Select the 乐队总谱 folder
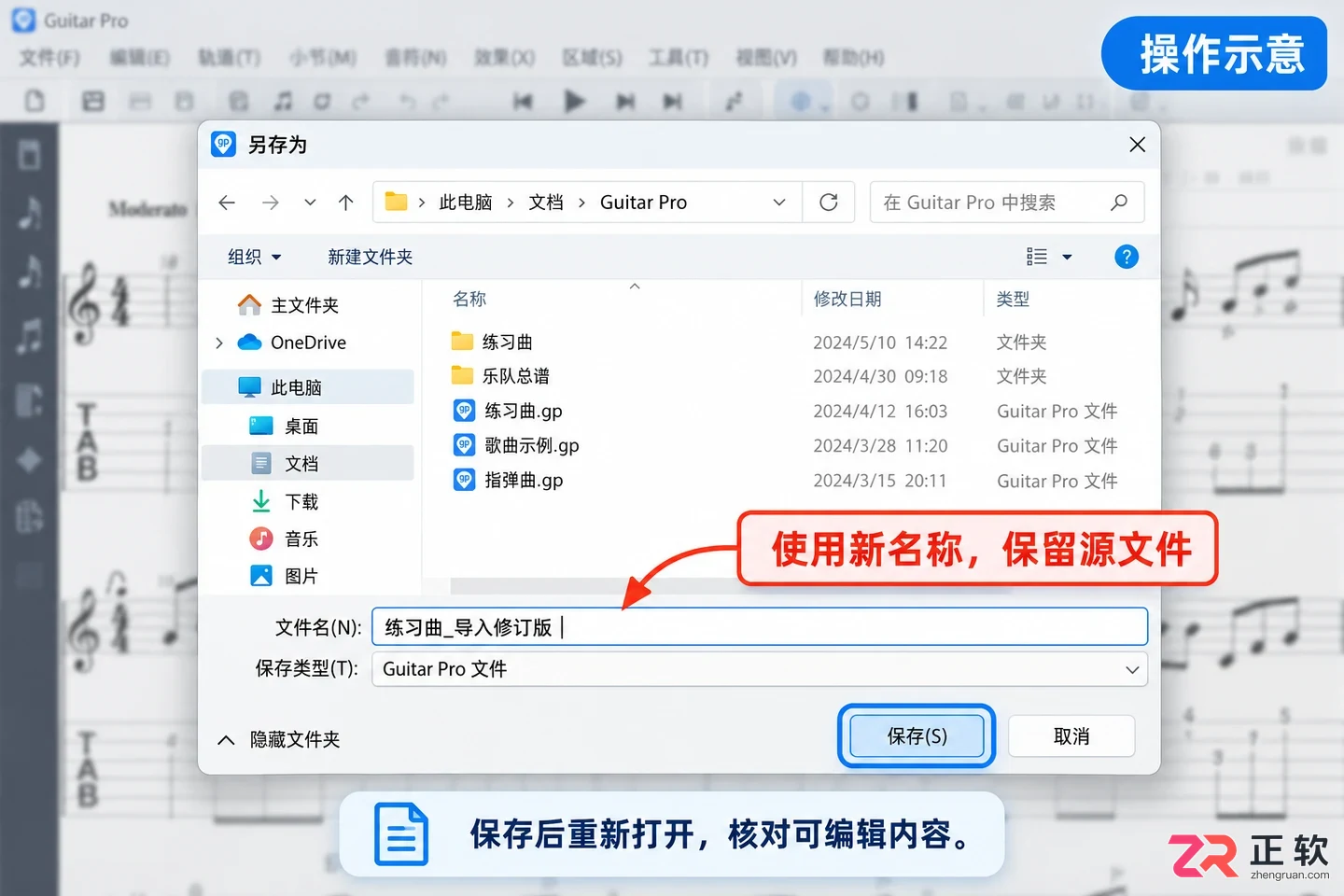 pyautogui.click(x=500, y=376)
